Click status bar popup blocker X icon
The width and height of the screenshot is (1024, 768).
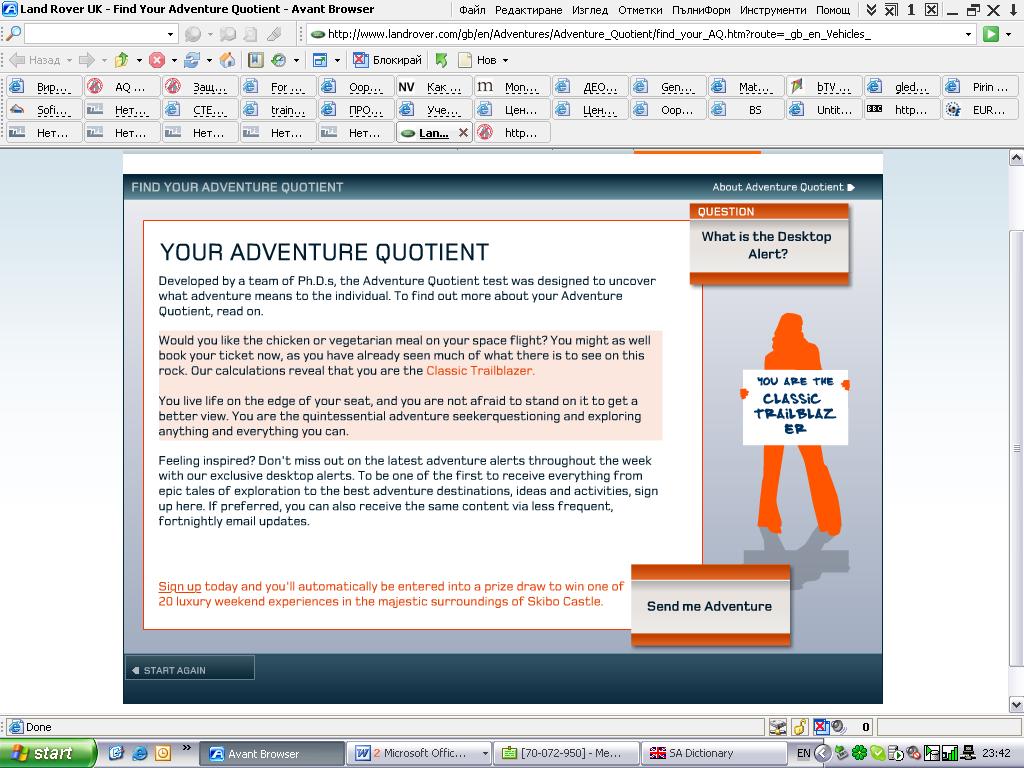821,727
